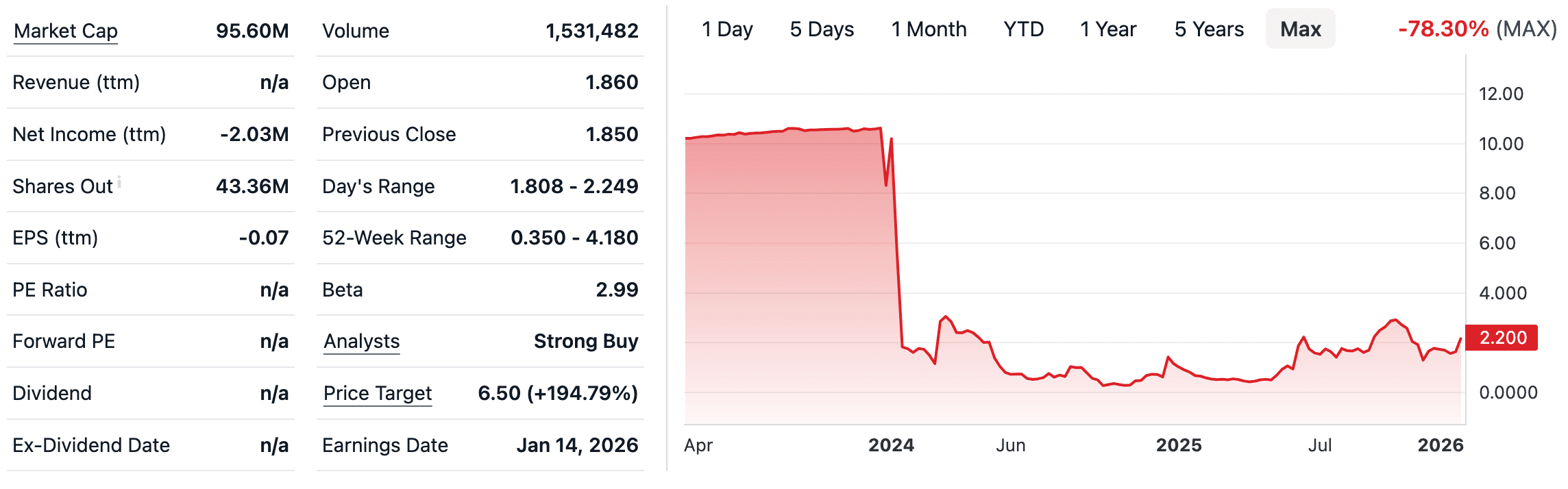Click the Jan 14, 2026 earnings date
This screenshot has width=1568, height=489.
[576, 445]
